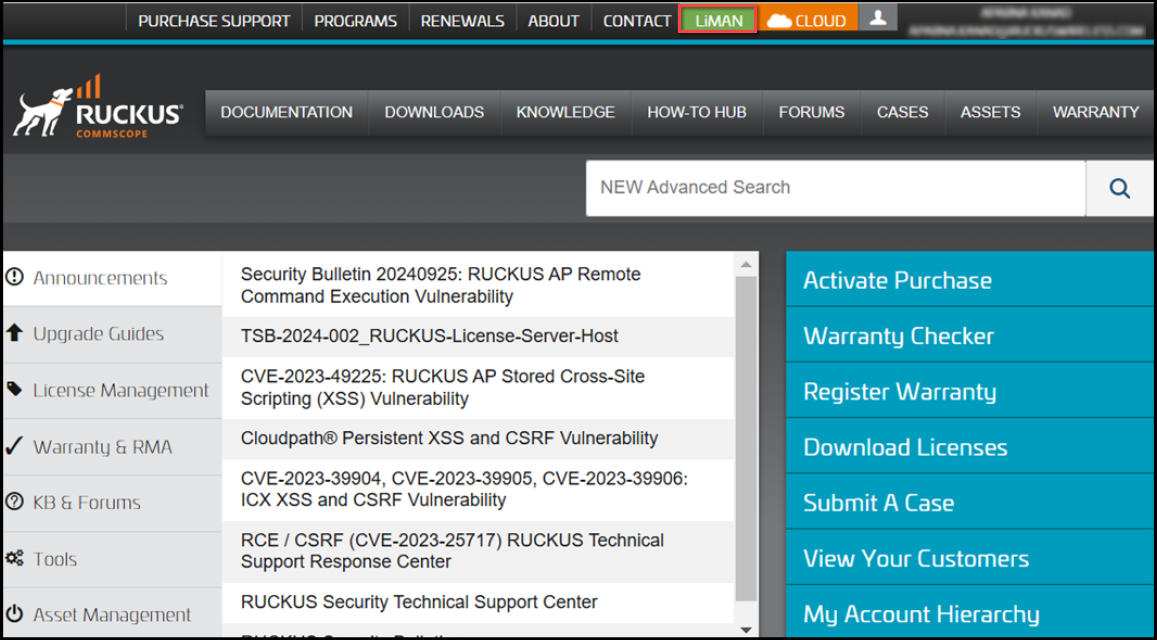Click the announcements scrollbar thumb
The height and width of the screenshot is (640, 1157).
(746, 438)
